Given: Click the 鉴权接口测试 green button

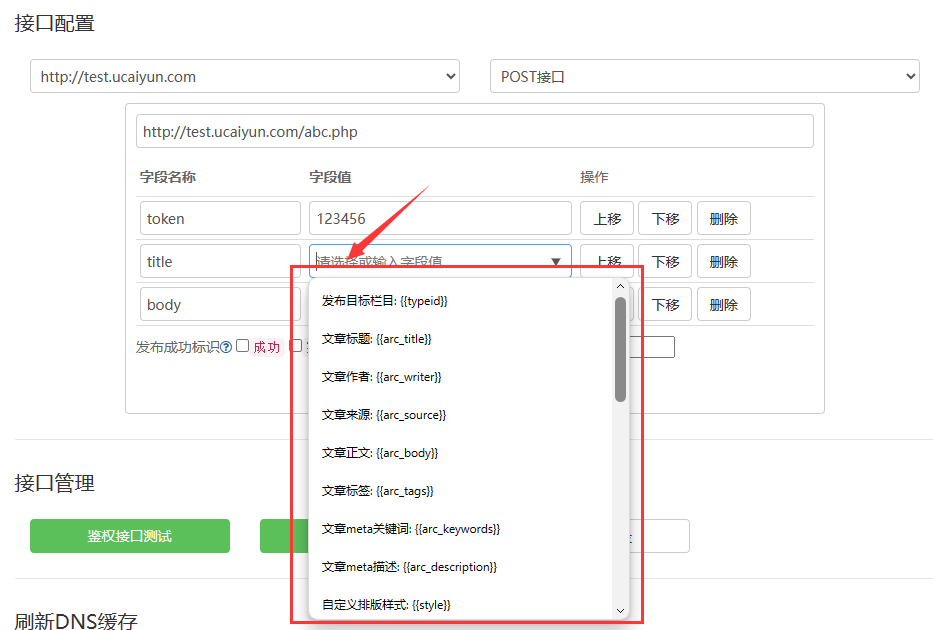Looking at the screenshot, I should pos(130,536).
